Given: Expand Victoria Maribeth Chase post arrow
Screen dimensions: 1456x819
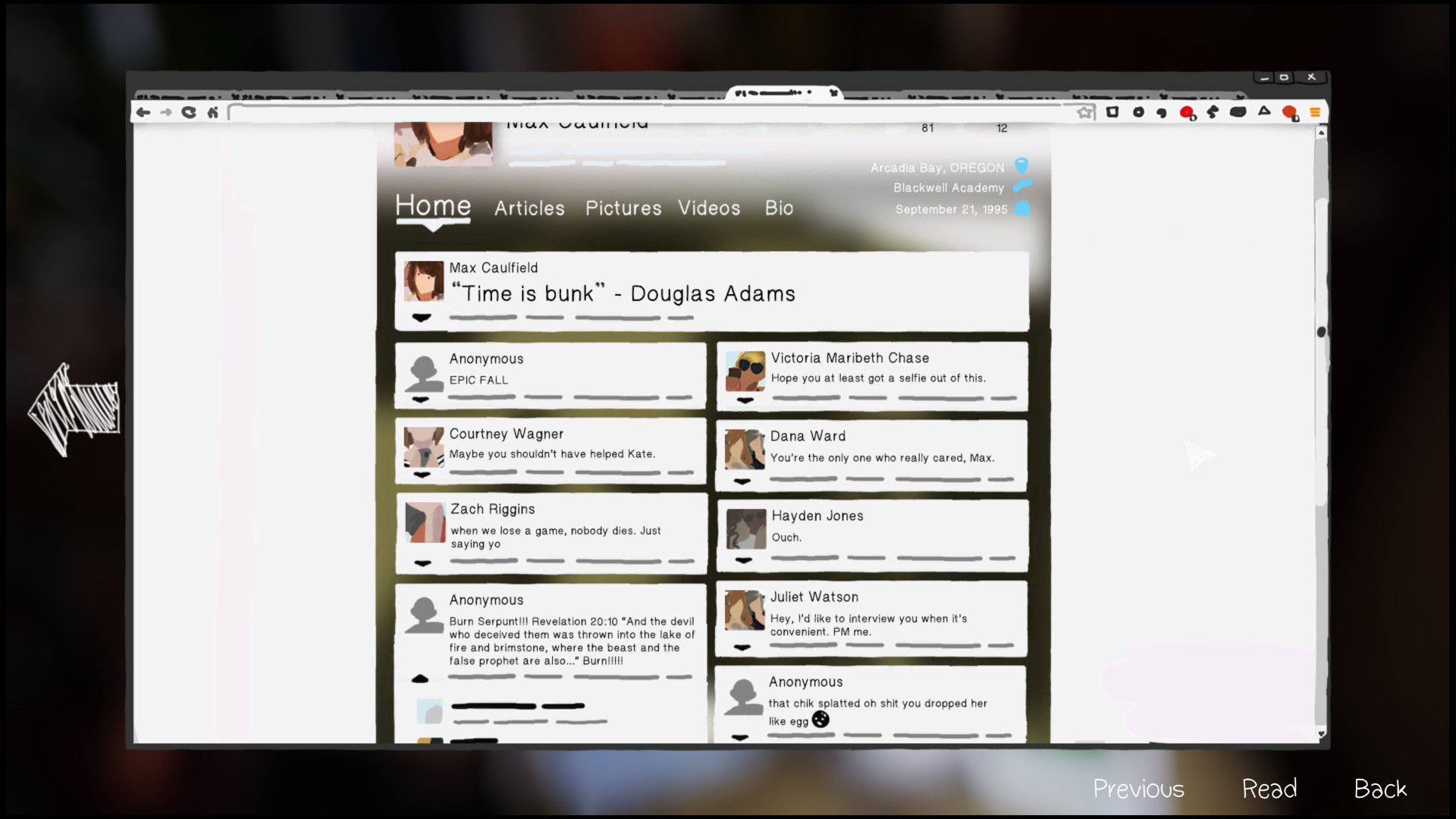Looking at the screenshot, I should point(745,400).
